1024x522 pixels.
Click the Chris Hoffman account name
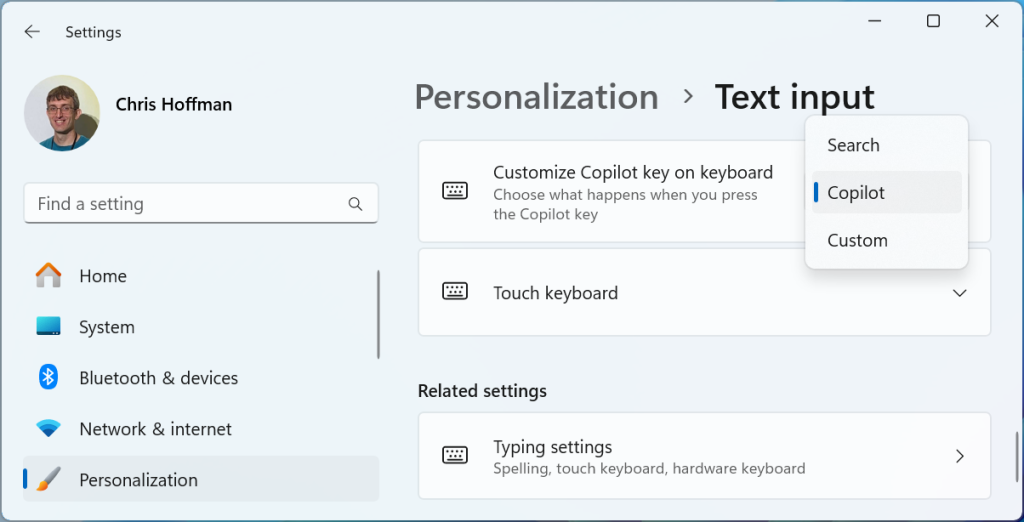pos(174,105)
